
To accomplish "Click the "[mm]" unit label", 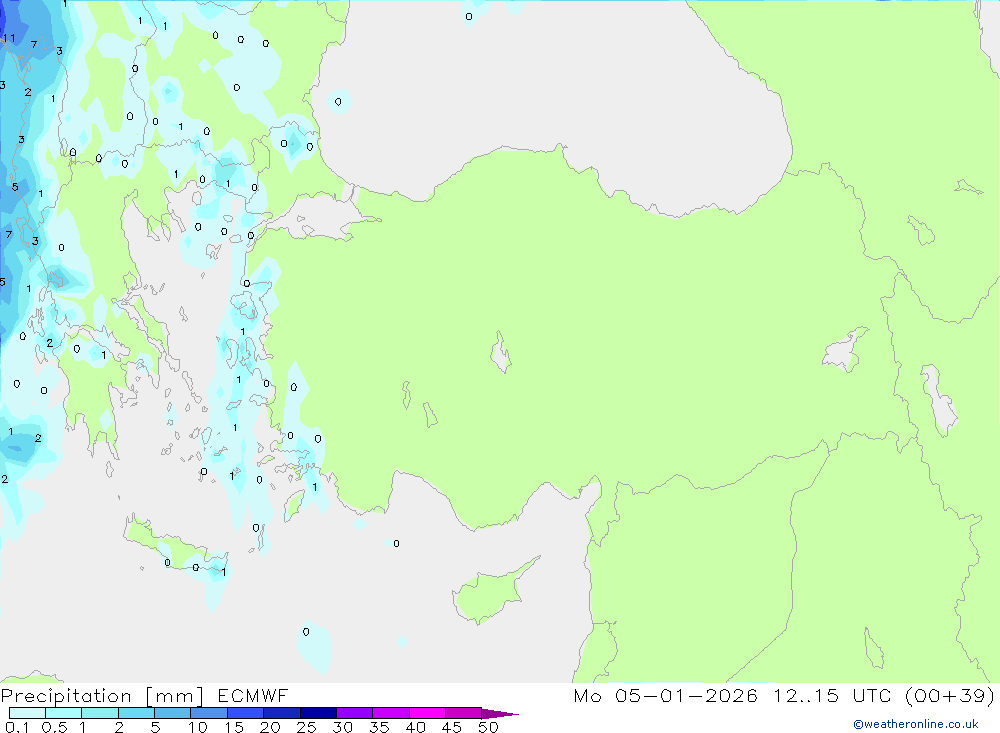I will click(175, 696).
